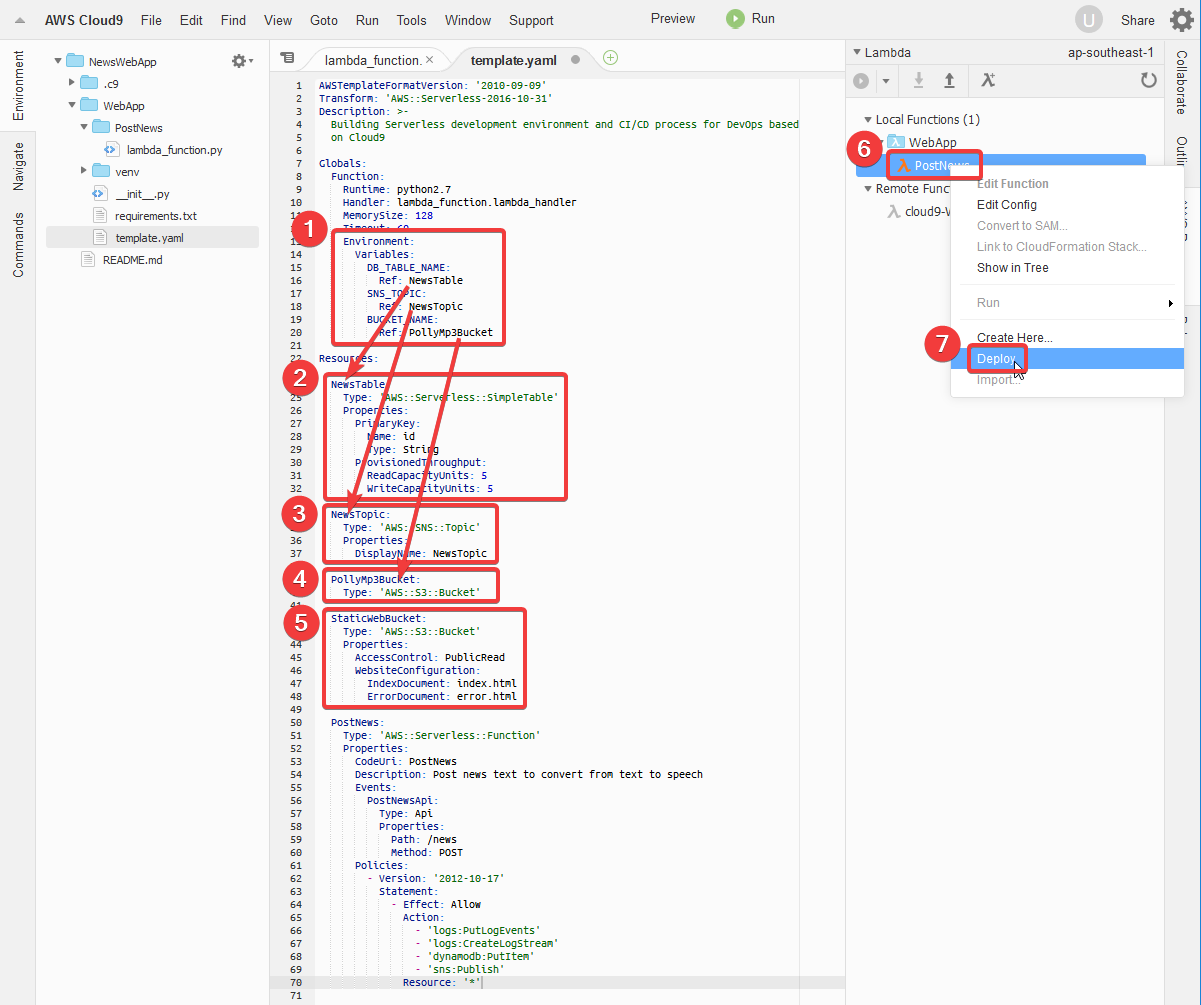Open the Find menu
Image resolution: width=1201 pixels, height=1005 pixels.
click(x=233, y=20)
